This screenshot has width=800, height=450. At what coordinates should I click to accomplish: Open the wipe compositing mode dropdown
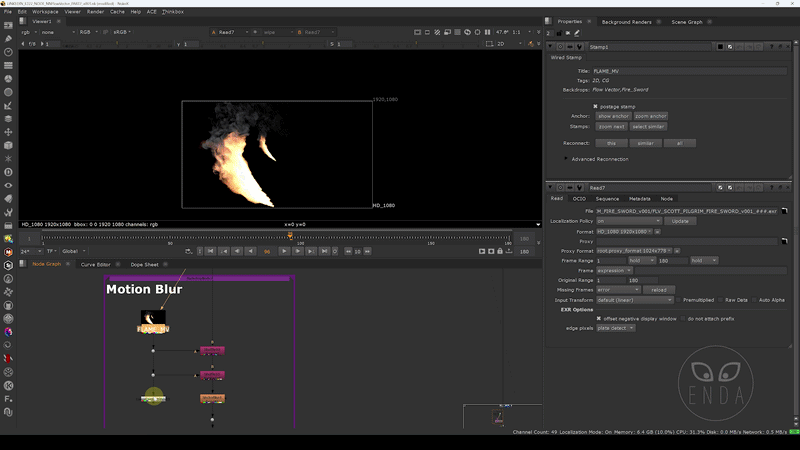pyautogui.click(x=278, y=32)
